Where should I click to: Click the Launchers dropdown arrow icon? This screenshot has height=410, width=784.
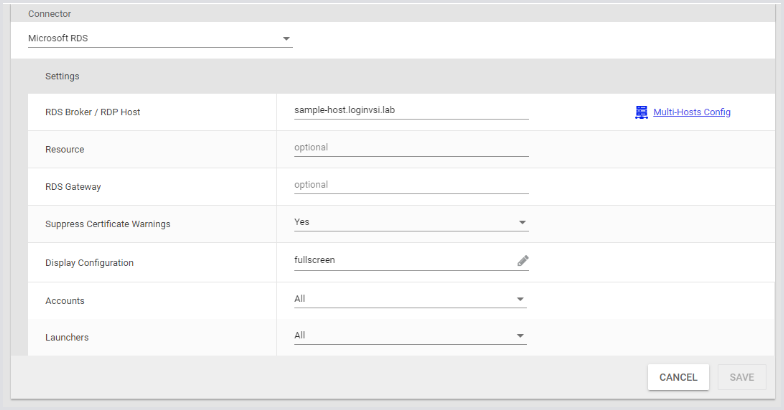click(520, 336)
